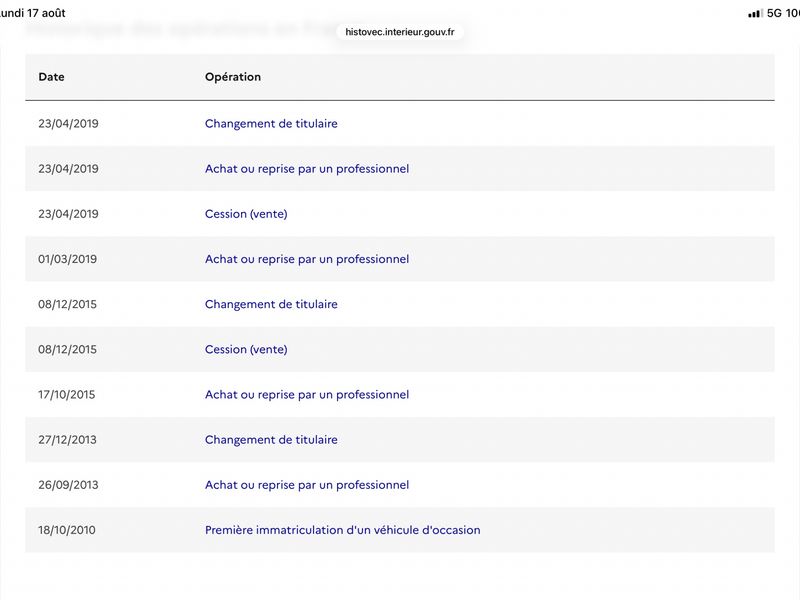Open Cession (vente) dated 23/04/2019
This screenshot has height=600, width=800.
pyautogui.click(x=246, y=214)
